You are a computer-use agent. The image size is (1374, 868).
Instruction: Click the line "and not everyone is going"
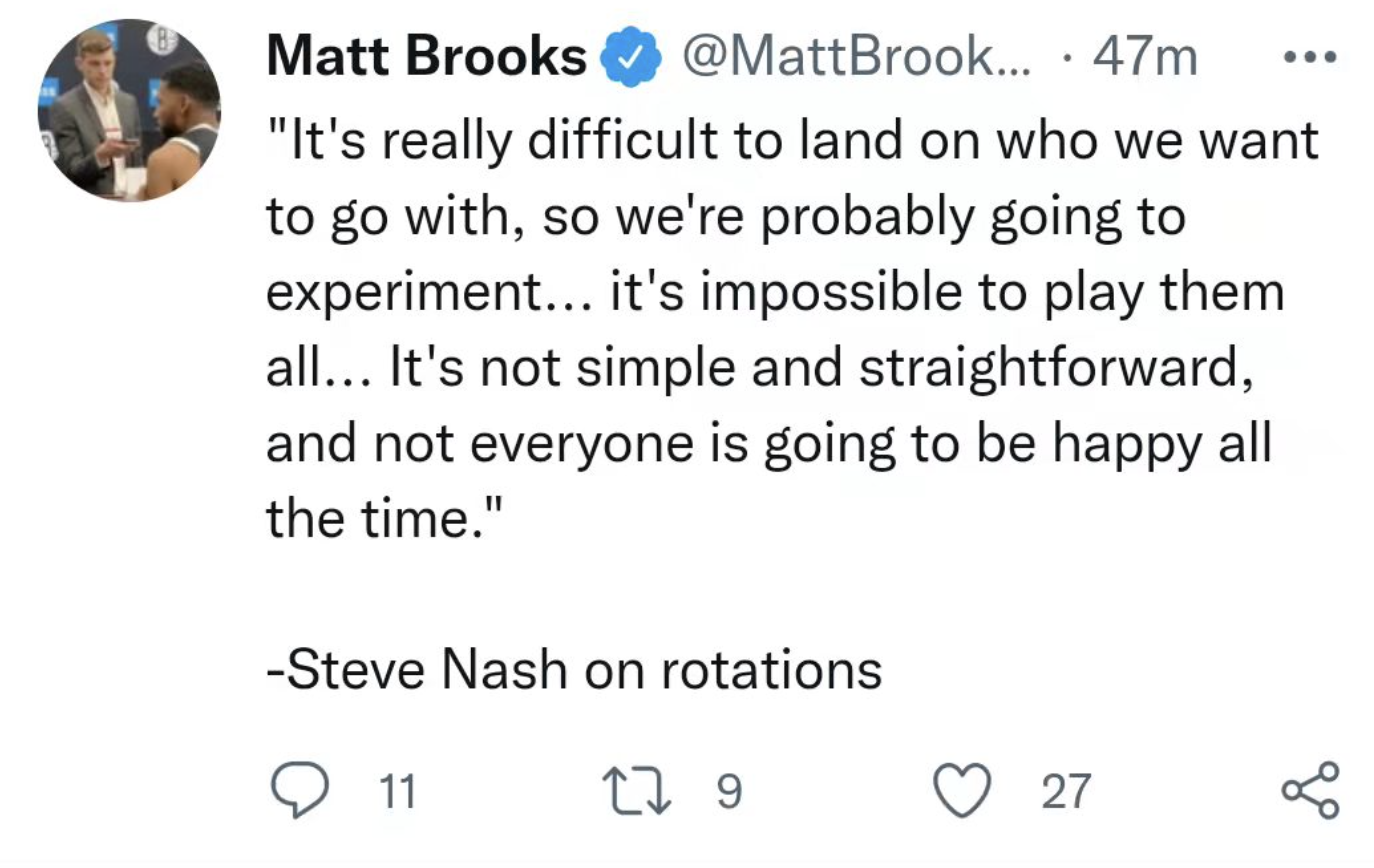tap(768, 443)
